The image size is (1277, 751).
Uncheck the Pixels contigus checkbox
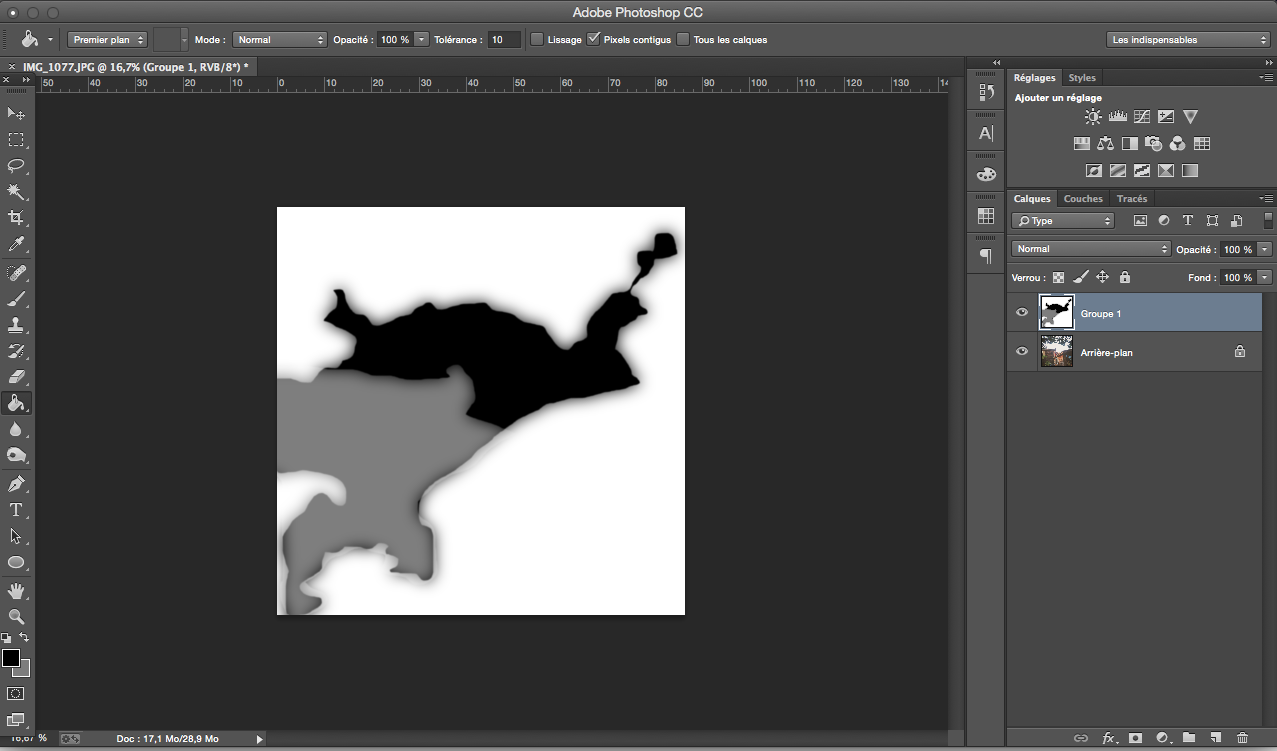pos(594,39)
